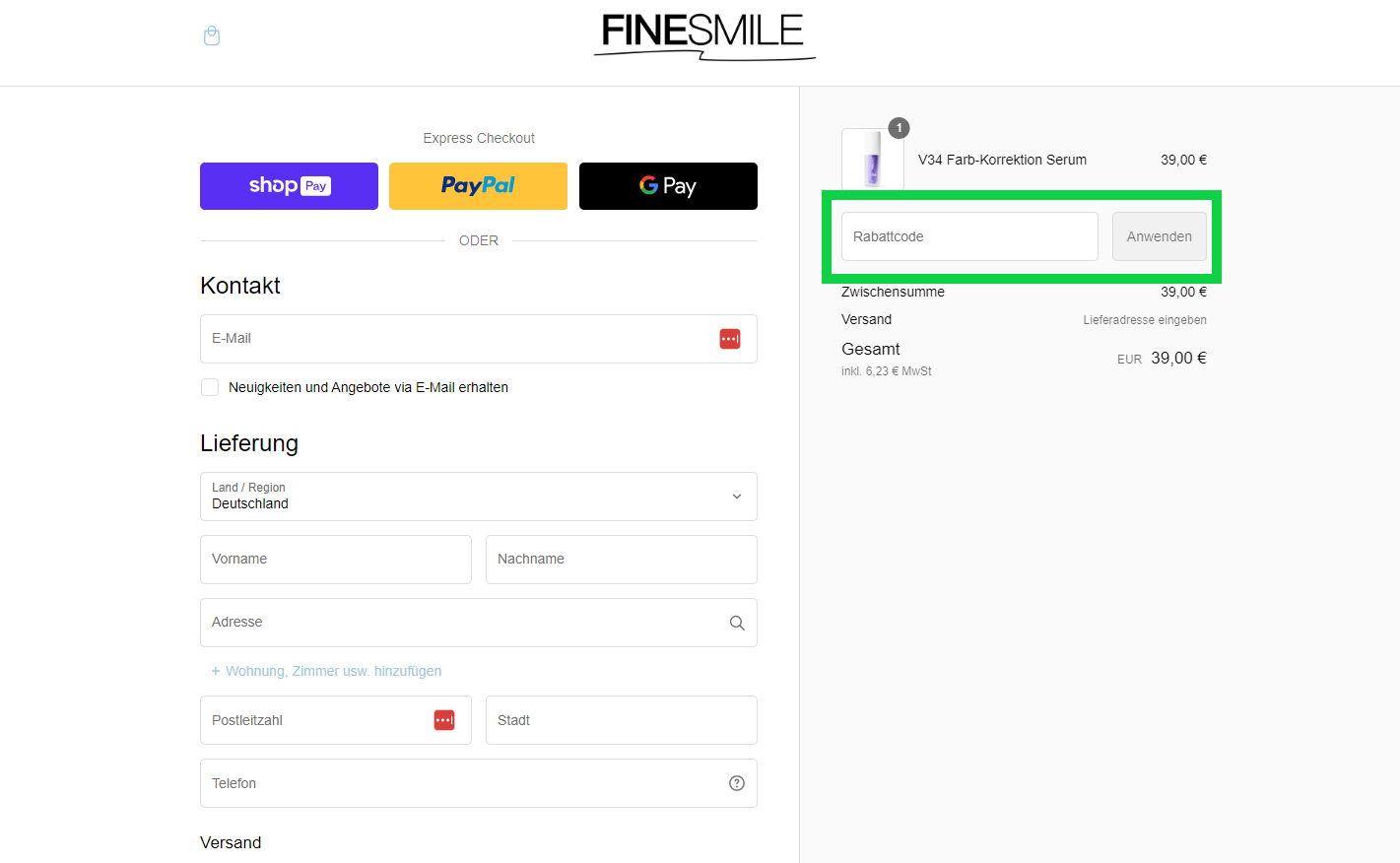The image size is (1400, 863).
Task: Click the quantity badge on product image
Action: coord(900,128)
